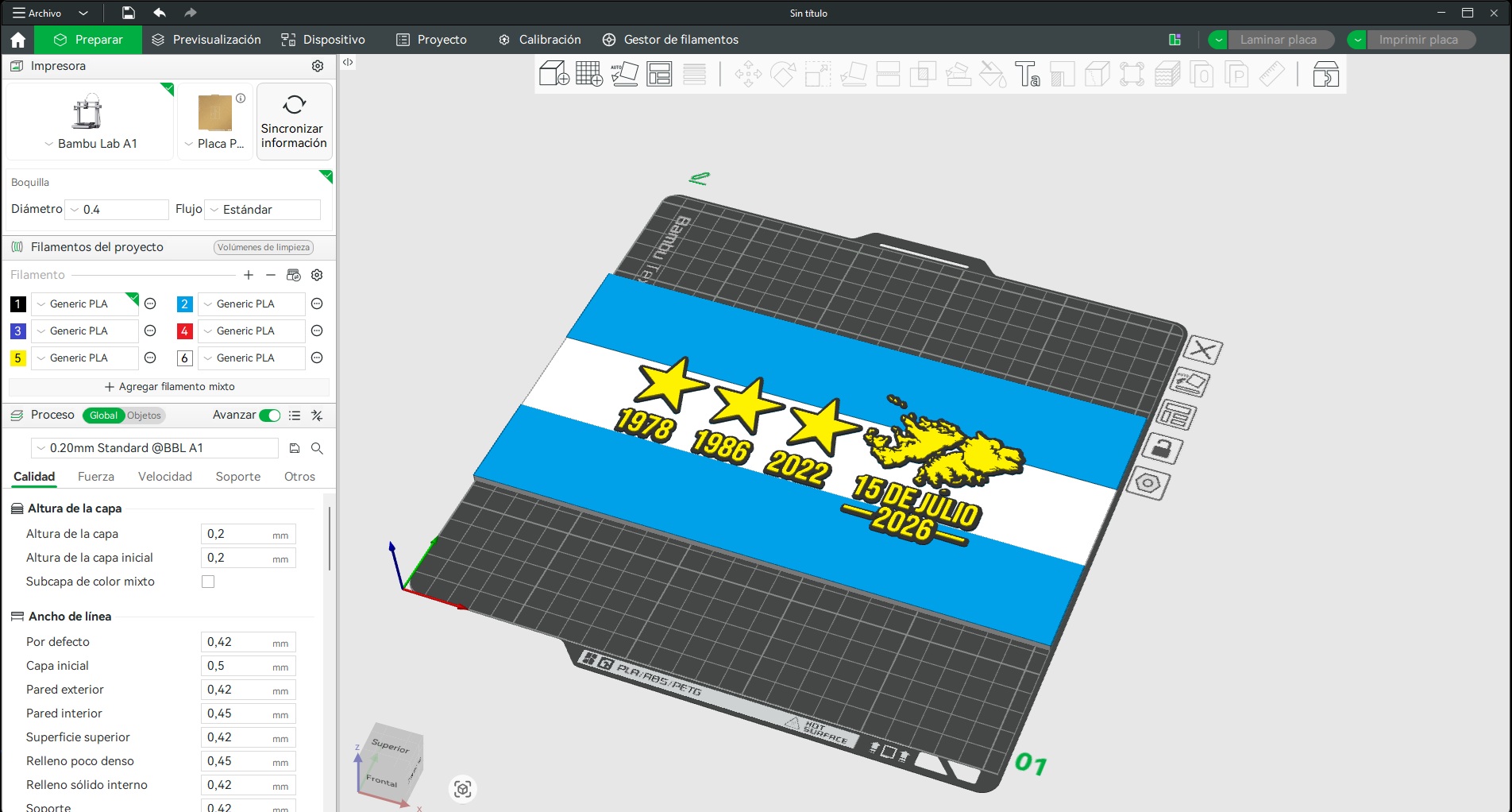Click the red filament 4 color swatch
This screenshot has height=812, width=1512.
(184, 331)
